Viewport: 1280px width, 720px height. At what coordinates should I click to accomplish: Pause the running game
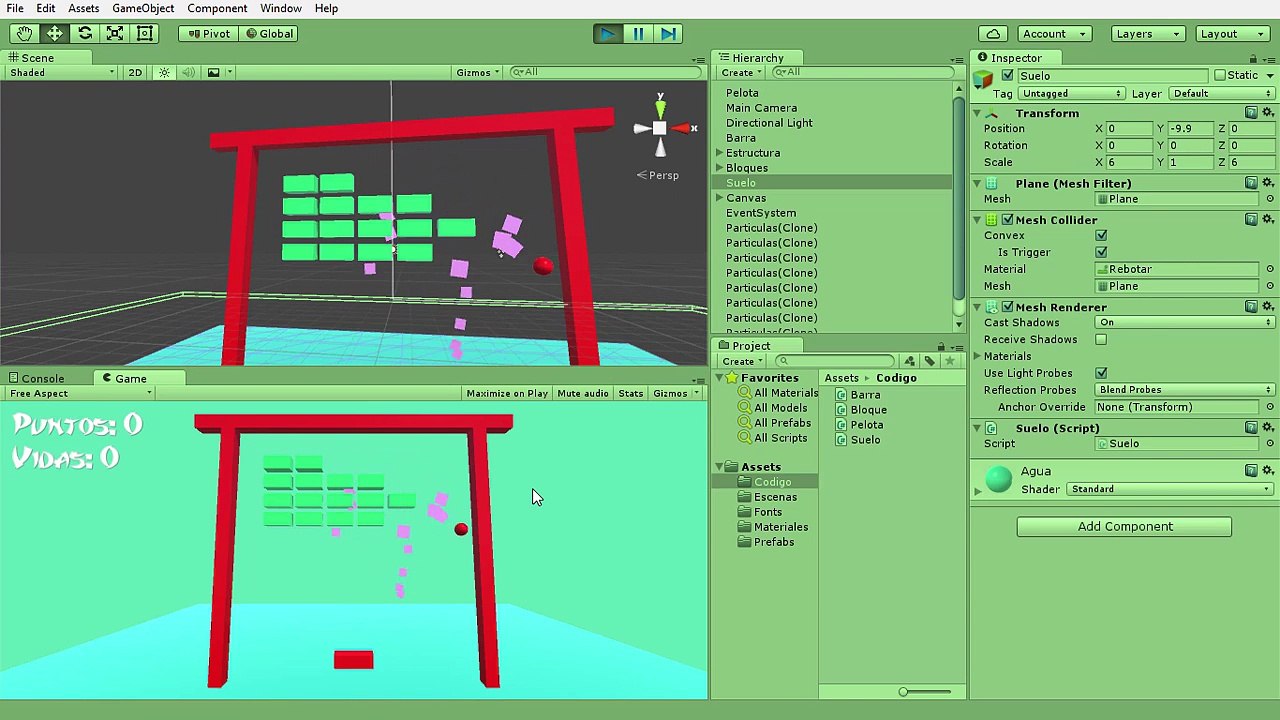coord(638,33)
